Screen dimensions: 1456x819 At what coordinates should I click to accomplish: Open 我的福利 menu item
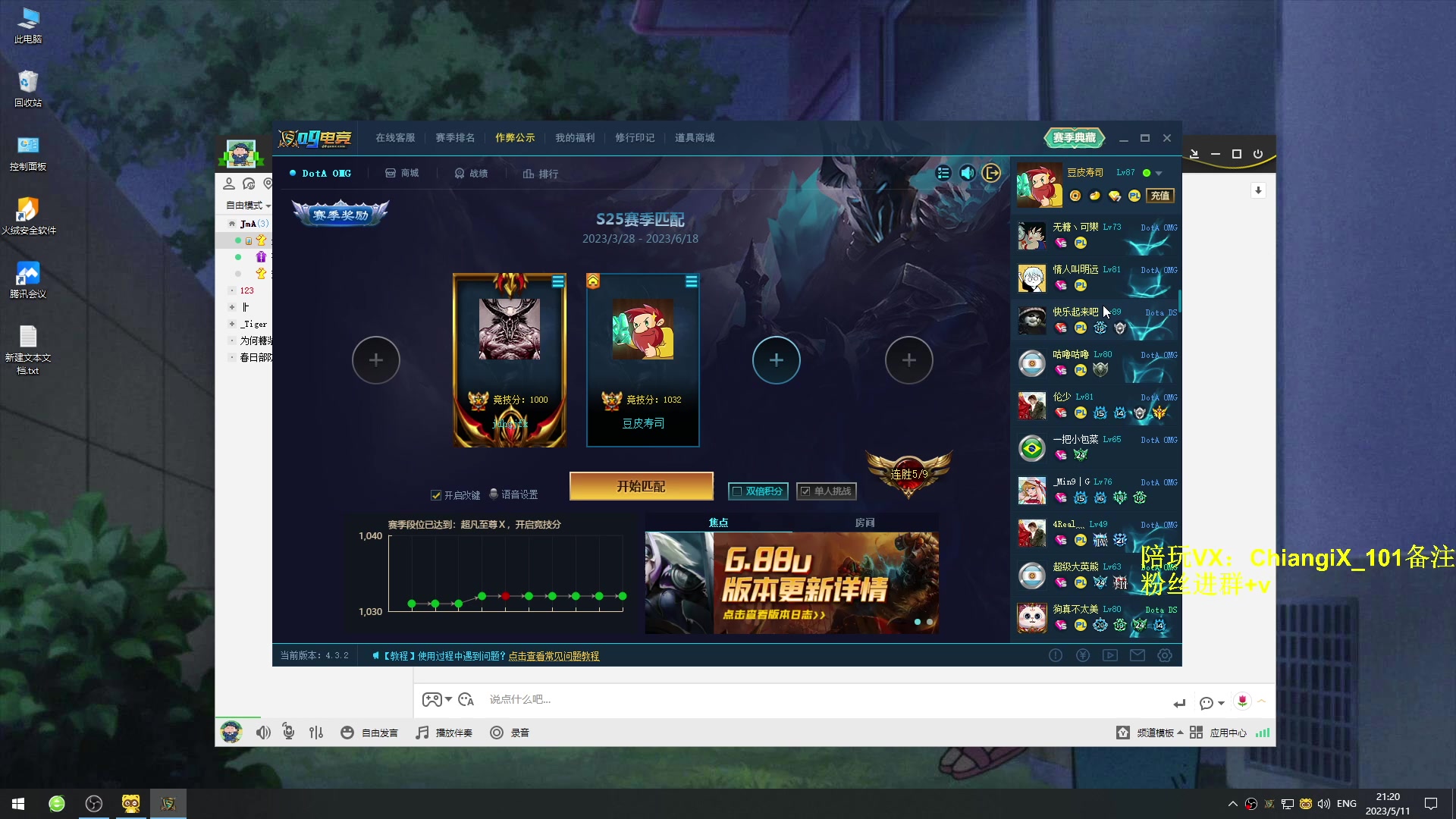pyautogui.click(x=575, y=138)
